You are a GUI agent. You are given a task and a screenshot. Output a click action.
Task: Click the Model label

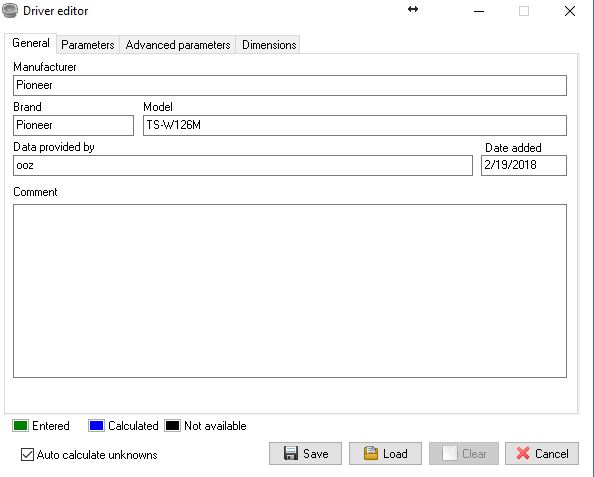click(x=158, y=107)
